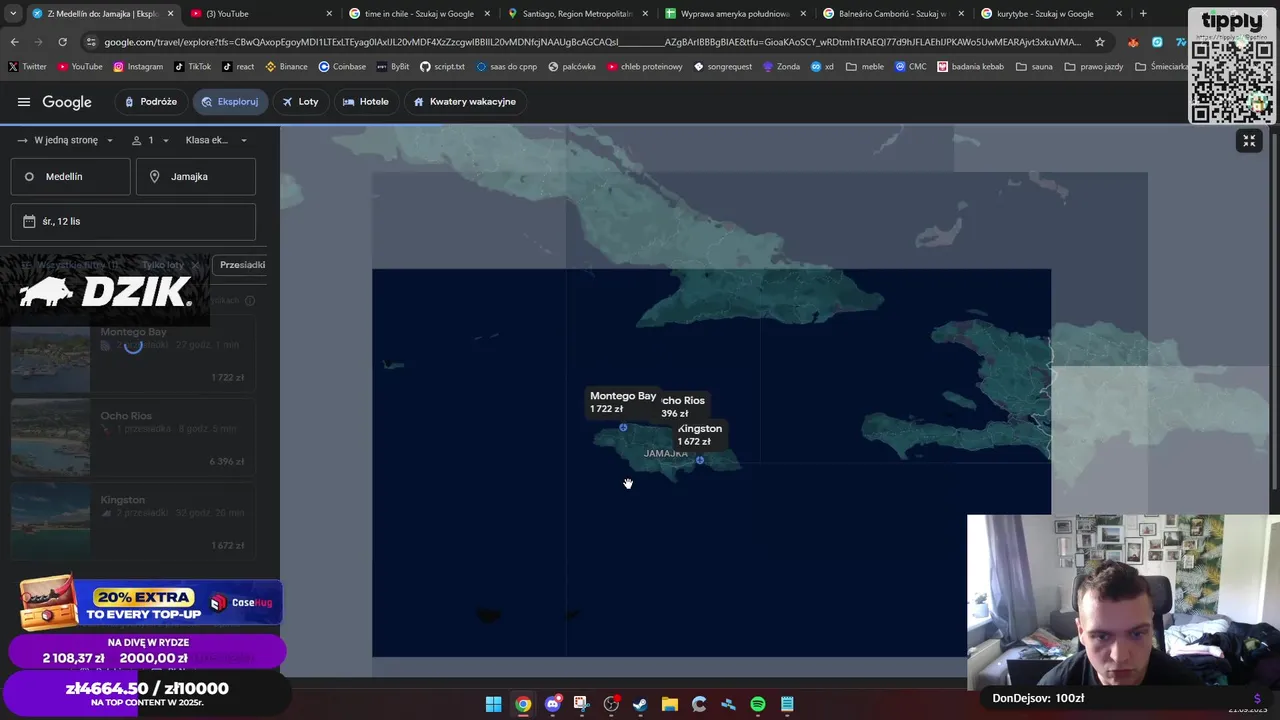This screenshot has height=720, width=1280.
Task: Open the Kingston result card
Action: pyautogui.click(x=133, y=523)
